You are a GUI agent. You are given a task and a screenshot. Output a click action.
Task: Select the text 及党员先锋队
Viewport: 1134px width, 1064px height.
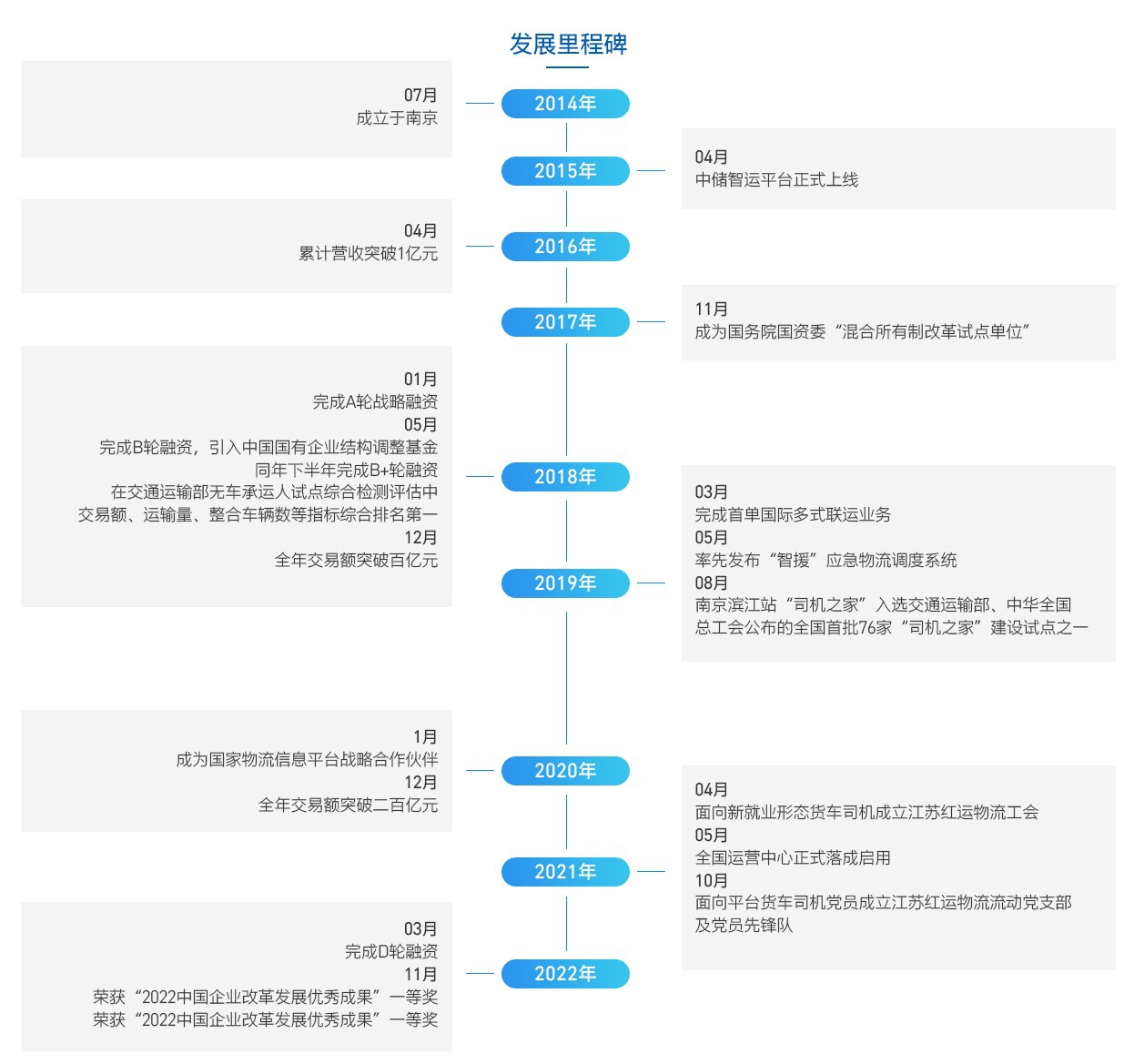pos(744,926)
